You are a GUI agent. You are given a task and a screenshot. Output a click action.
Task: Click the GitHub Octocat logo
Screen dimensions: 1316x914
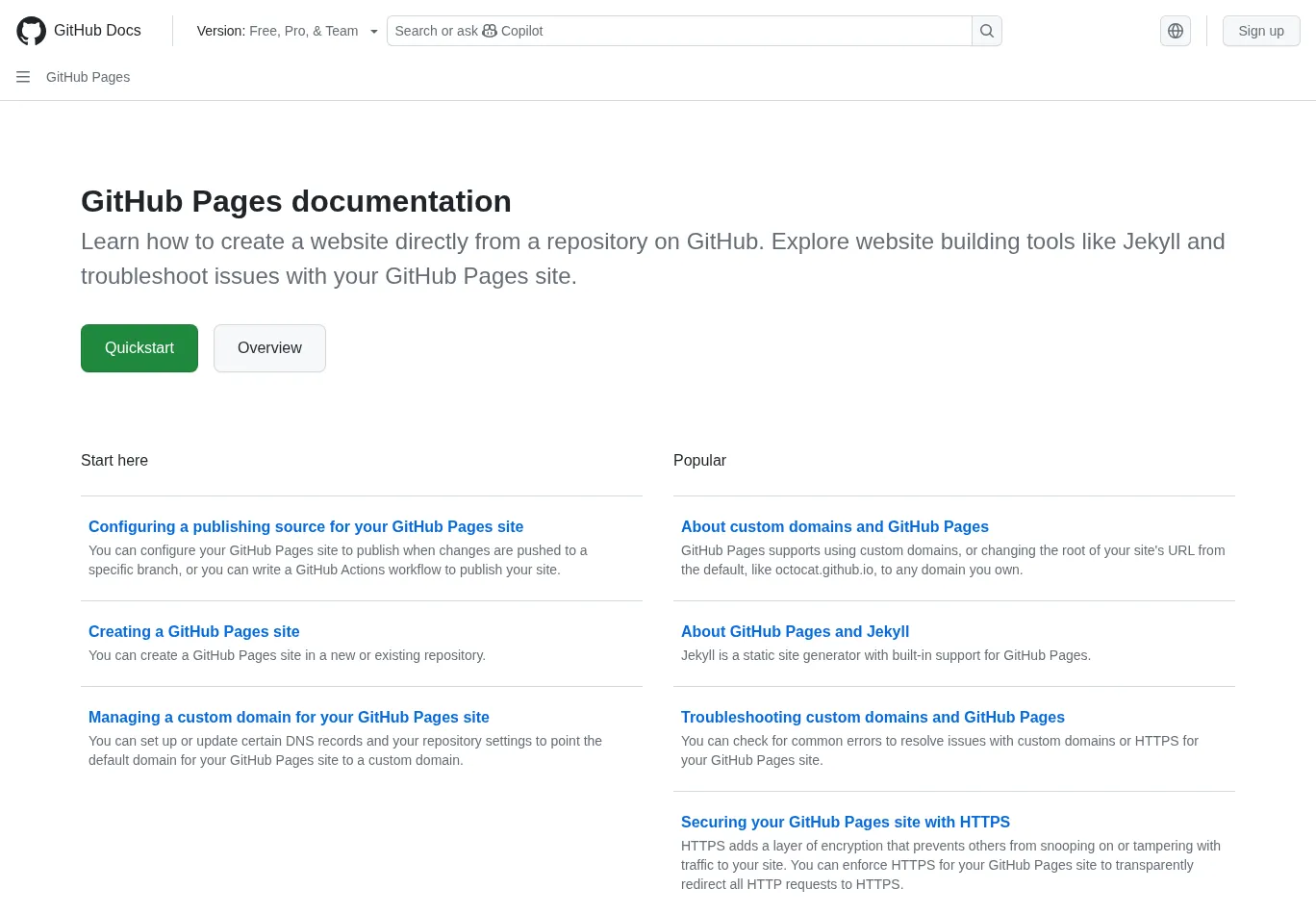click(x=31, y=31)
